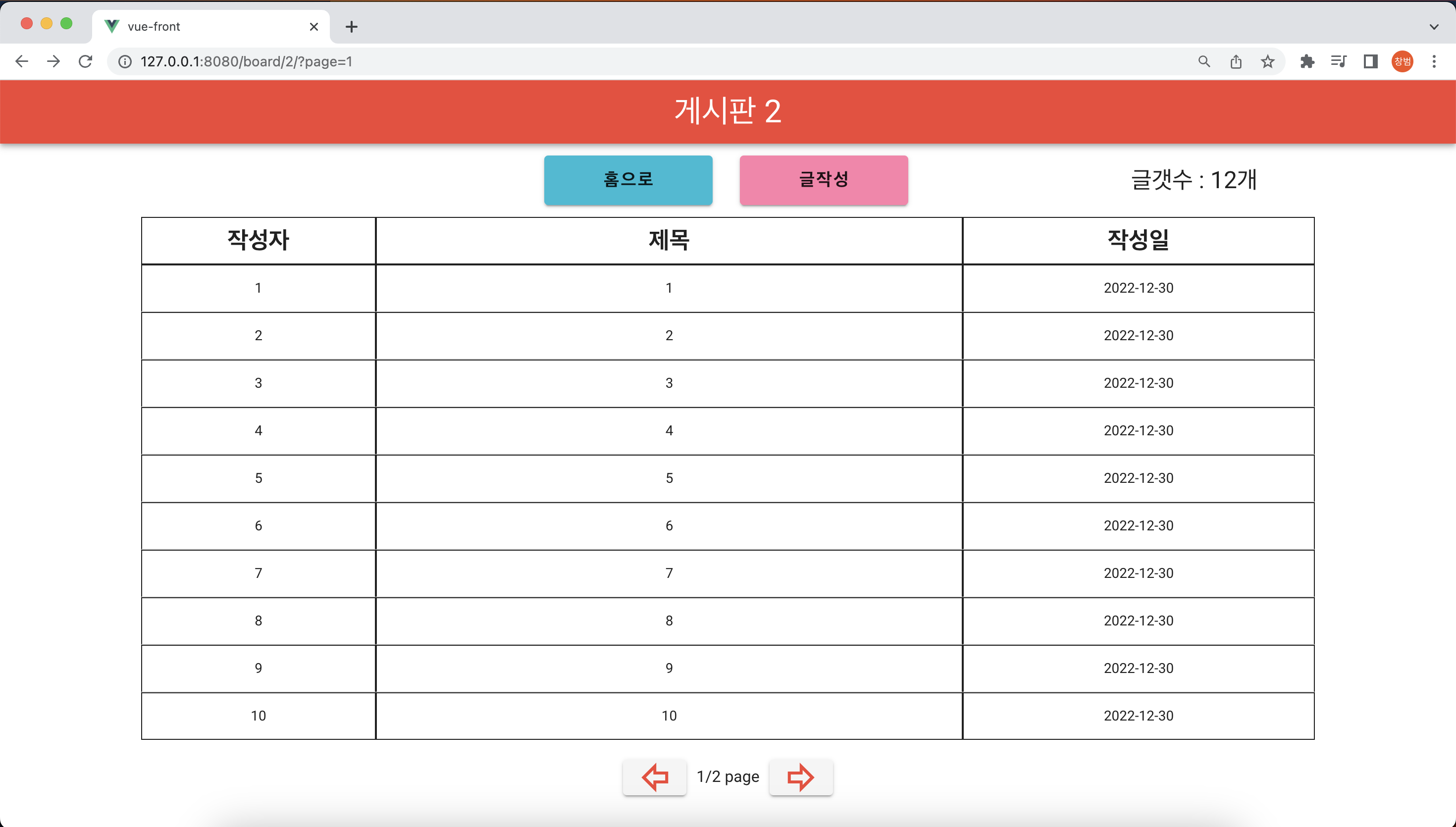This screenshot has height=827, width=1456.
Task: Click the 글작성 button
Action: (x=824, y=180)
